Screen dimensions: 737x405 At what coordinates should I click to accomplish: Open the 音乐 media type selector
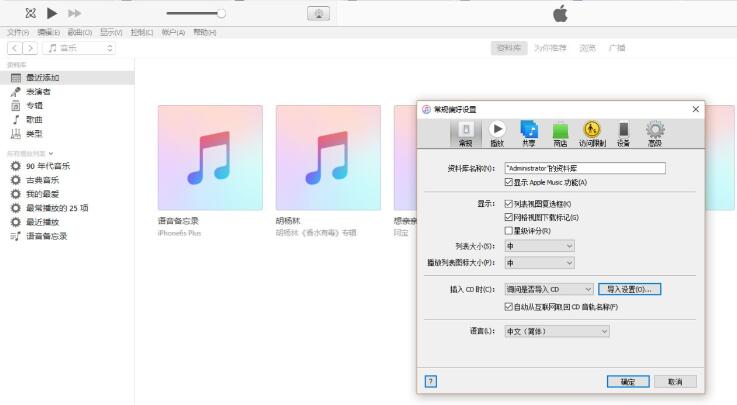pos(79,48)
